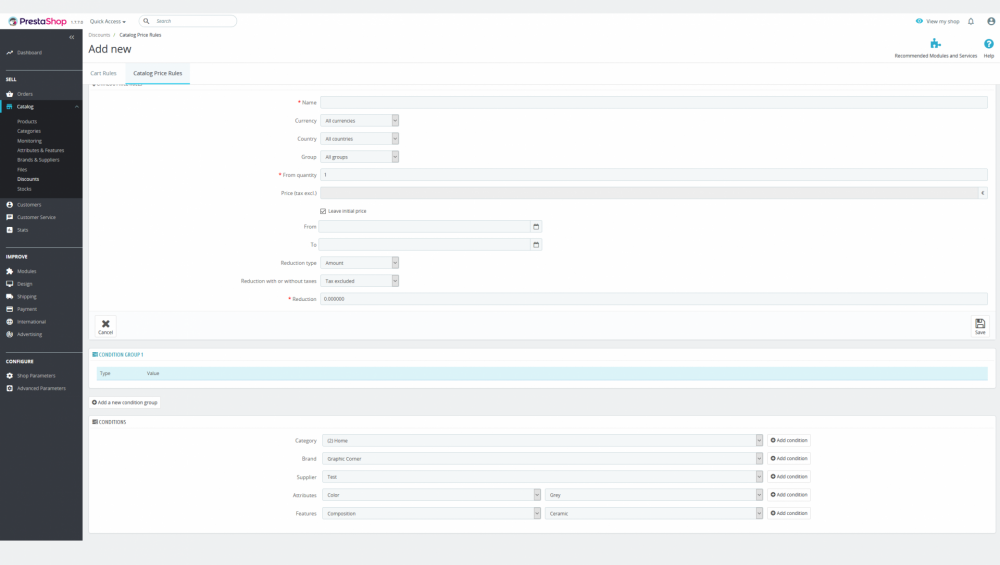Add condition for Supplier

pos(788,476)
